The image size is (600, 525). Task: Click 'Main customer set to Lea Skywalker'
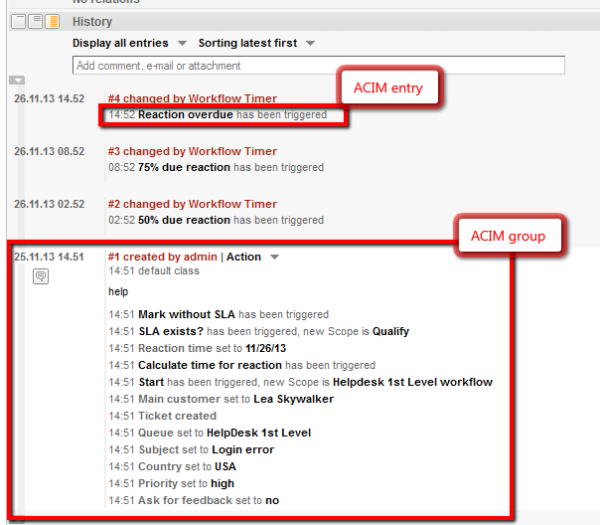221,399
